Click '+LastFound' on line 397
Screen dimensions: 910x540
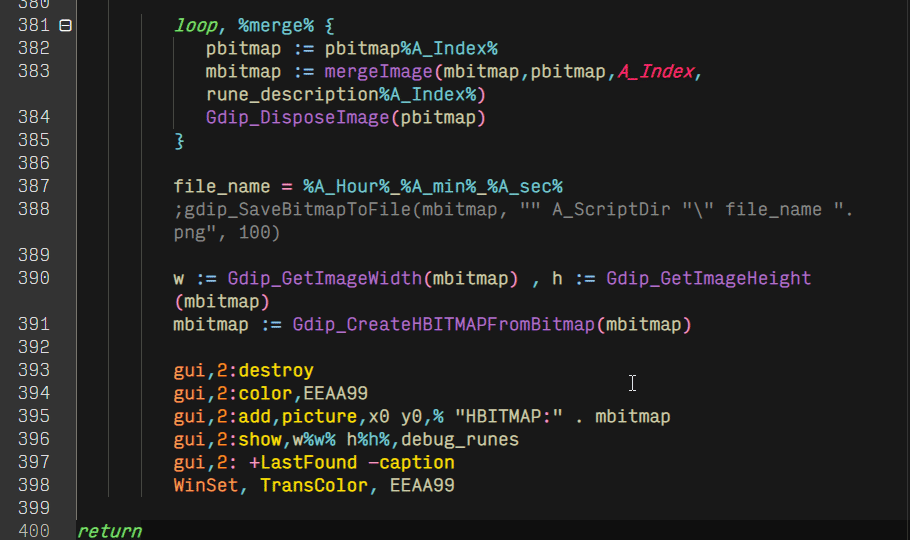pyautogui.click(x=303, y=462)
